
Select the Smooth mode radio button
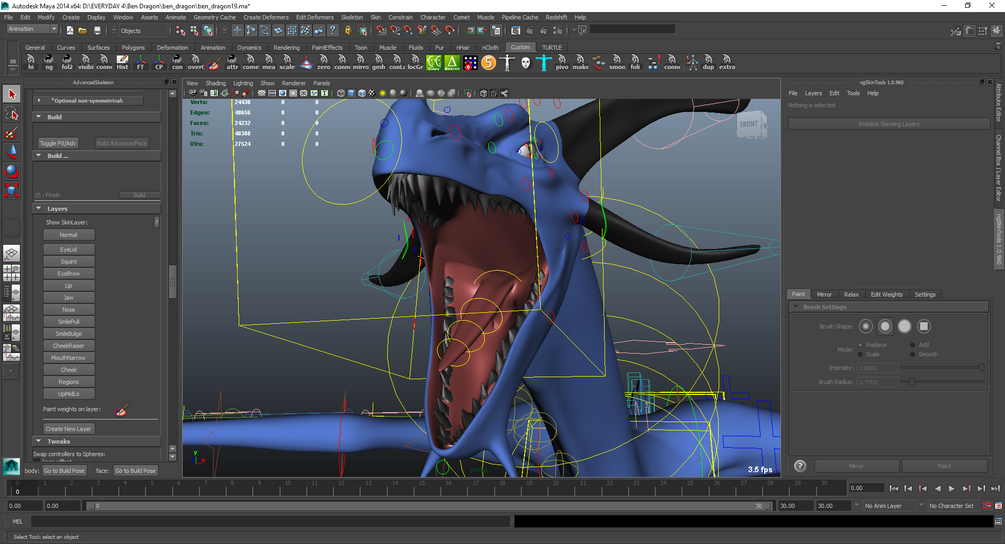tap(913, 354)
